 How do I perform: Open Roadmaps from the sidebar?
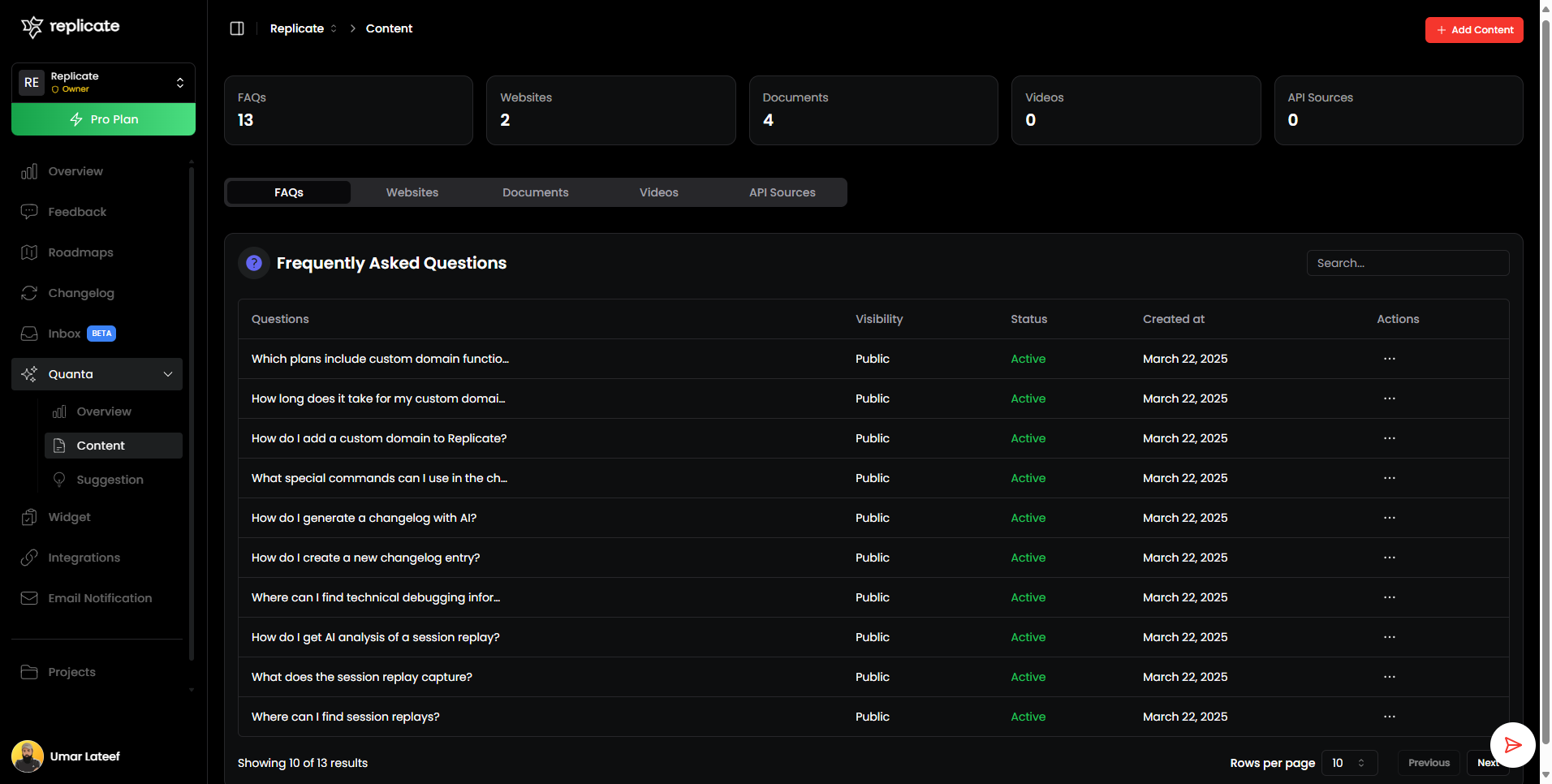(x=80, y=252)
